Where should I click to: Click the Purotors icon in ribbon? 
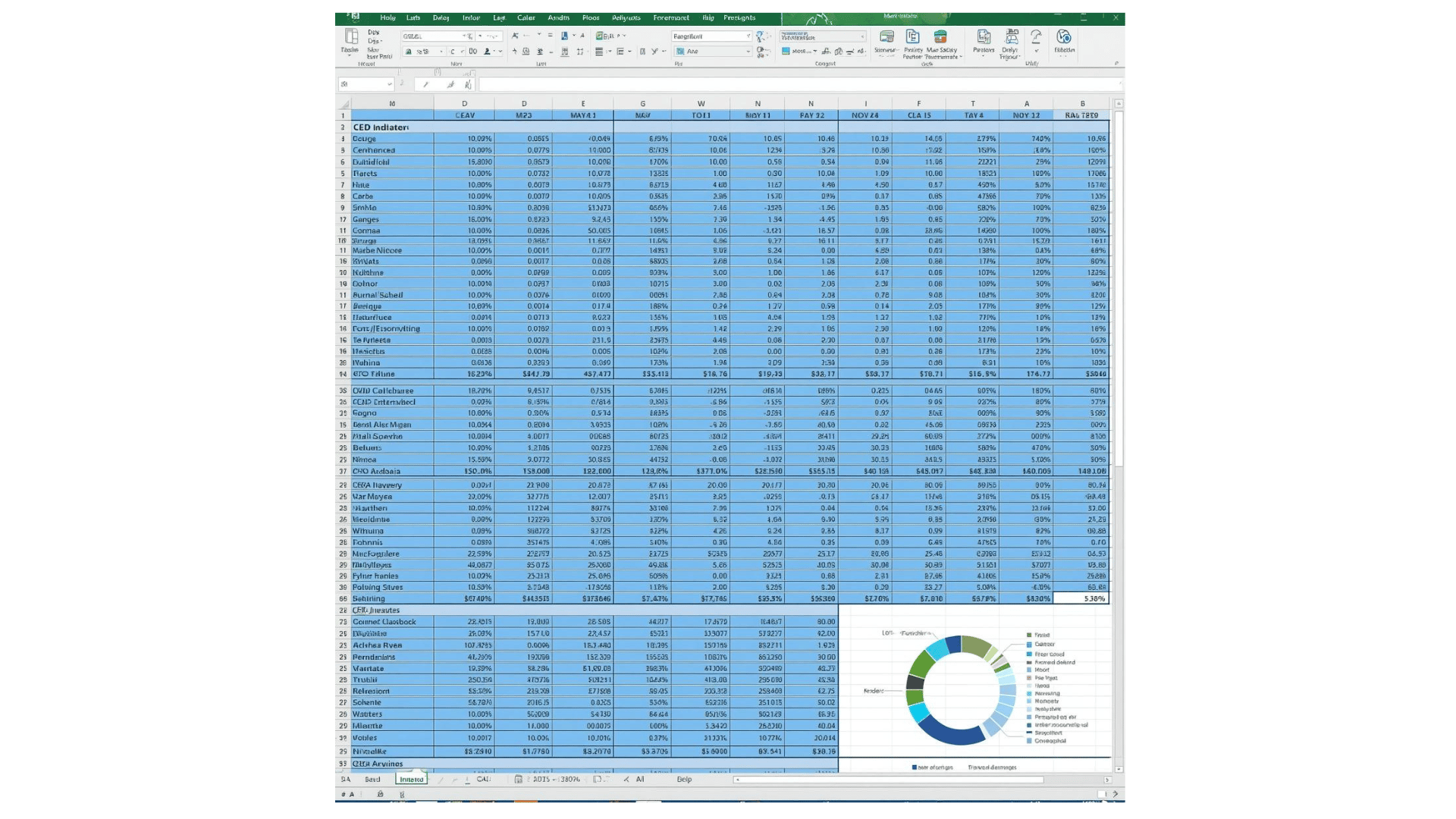click(984, 38)
